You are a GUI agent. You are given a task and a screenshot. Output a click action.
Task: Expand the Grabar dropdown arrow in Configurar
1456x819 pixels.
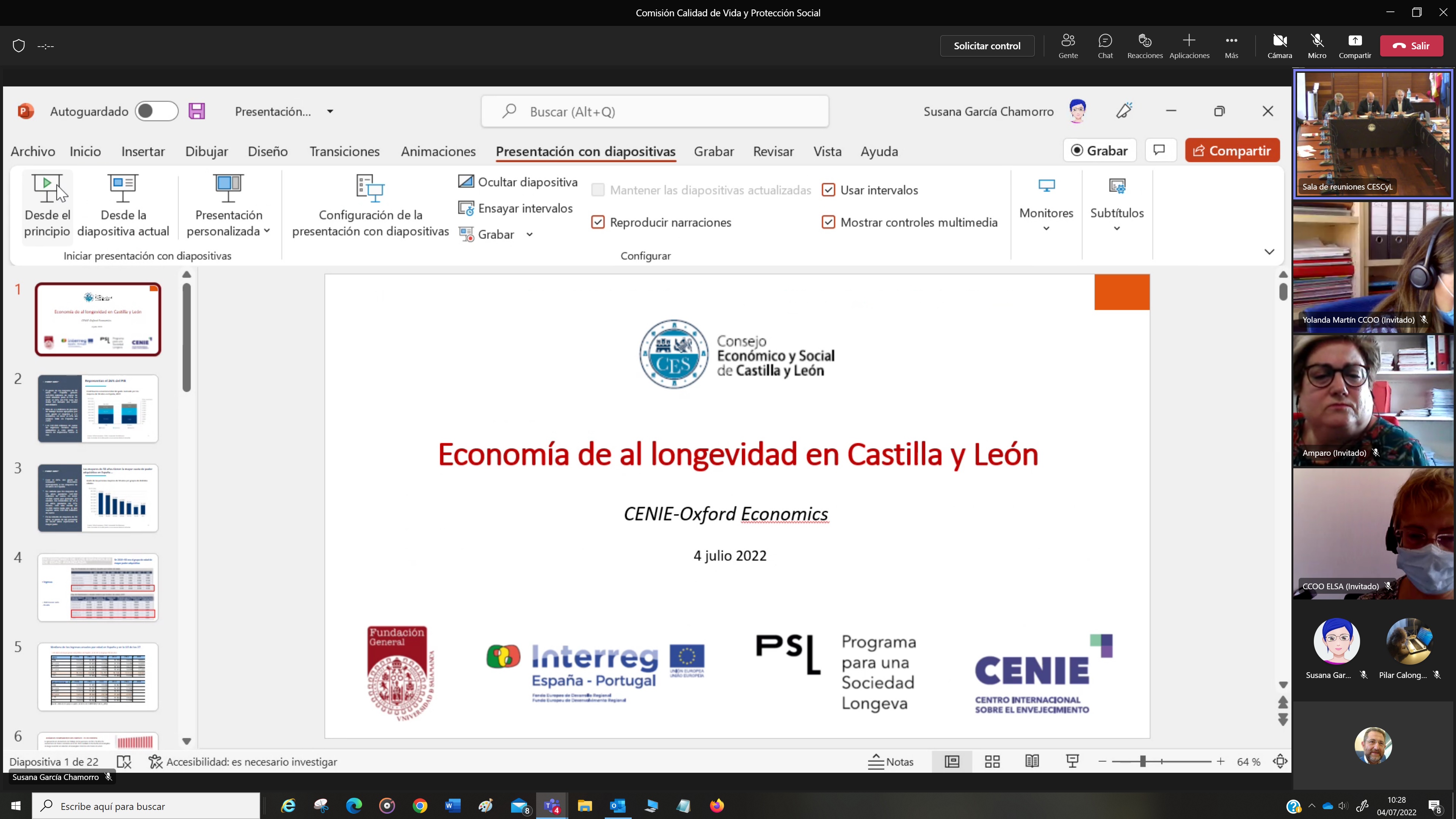530,235
